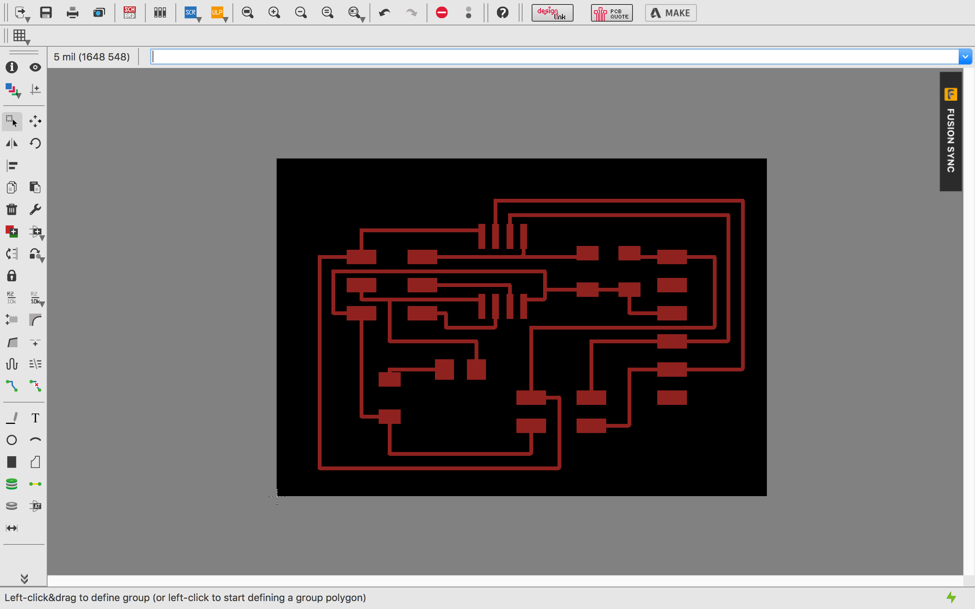Select the Name tool
The image size is (975, 609).
12,298
